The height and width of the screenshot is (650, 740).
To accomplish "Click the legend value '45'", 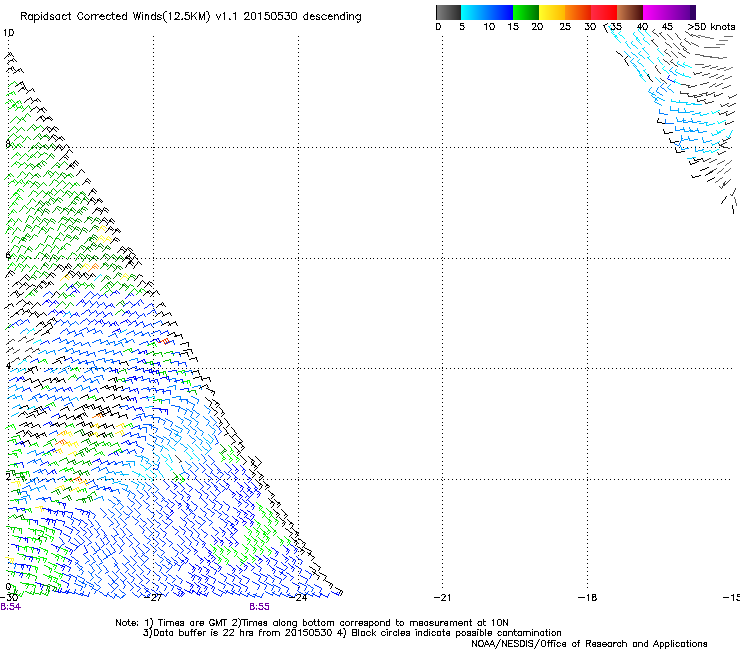I will coord(667,27).
